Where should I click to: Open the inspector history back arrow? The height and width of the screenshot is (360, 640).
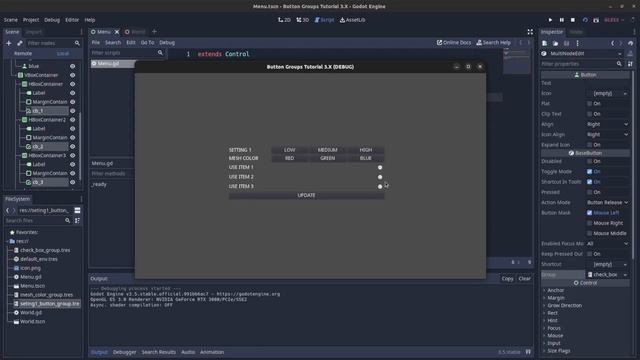pos(613,43)
